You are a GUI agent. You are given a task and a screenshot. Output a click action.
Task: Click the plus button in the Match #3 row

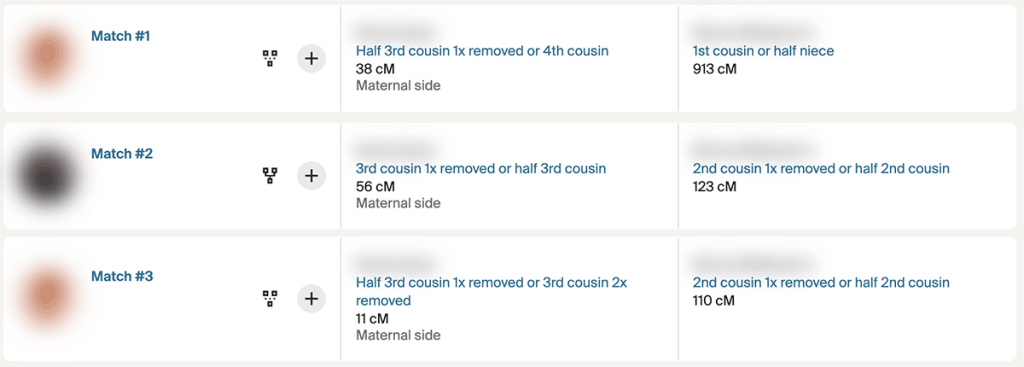(312, 298)
